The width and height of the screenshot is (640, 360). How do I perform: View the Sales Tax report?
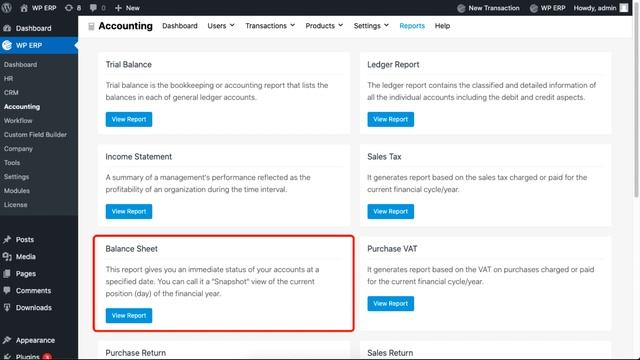pos(390,211)
